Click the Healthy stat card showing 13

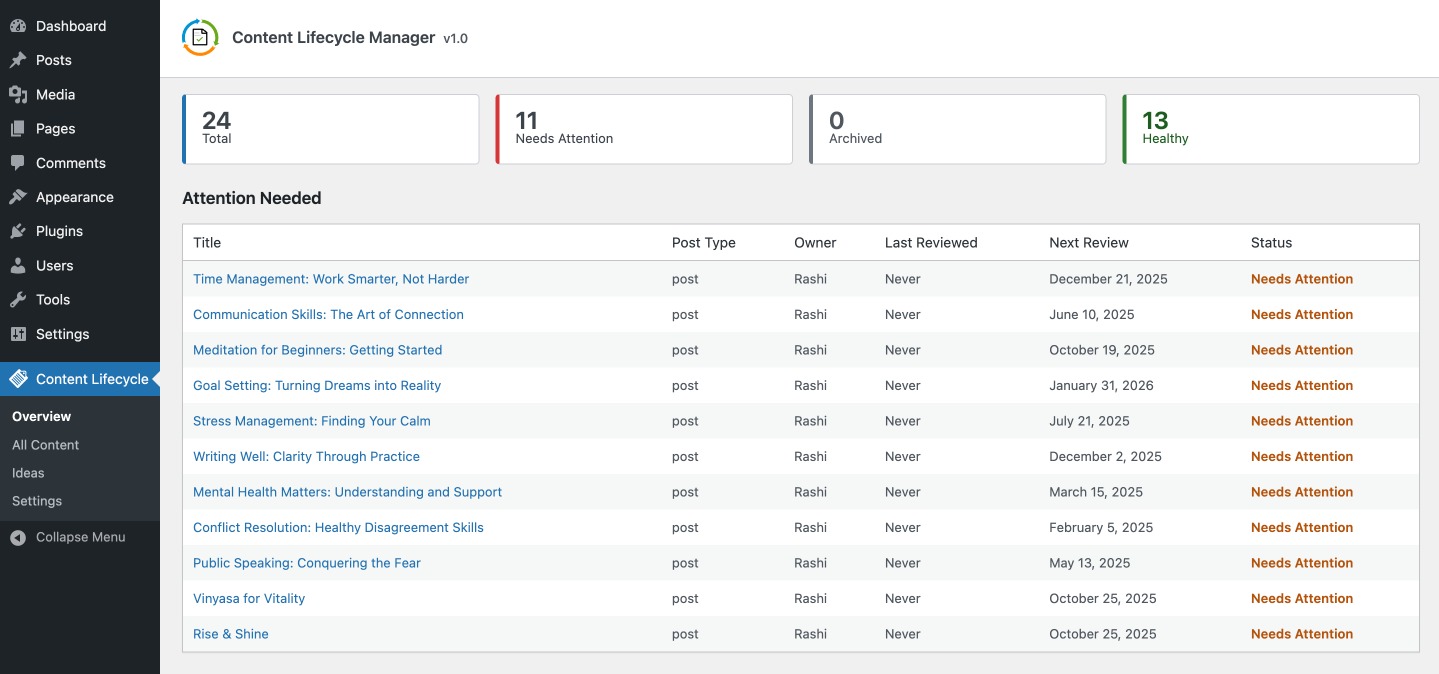click(x=1270, y=129)
